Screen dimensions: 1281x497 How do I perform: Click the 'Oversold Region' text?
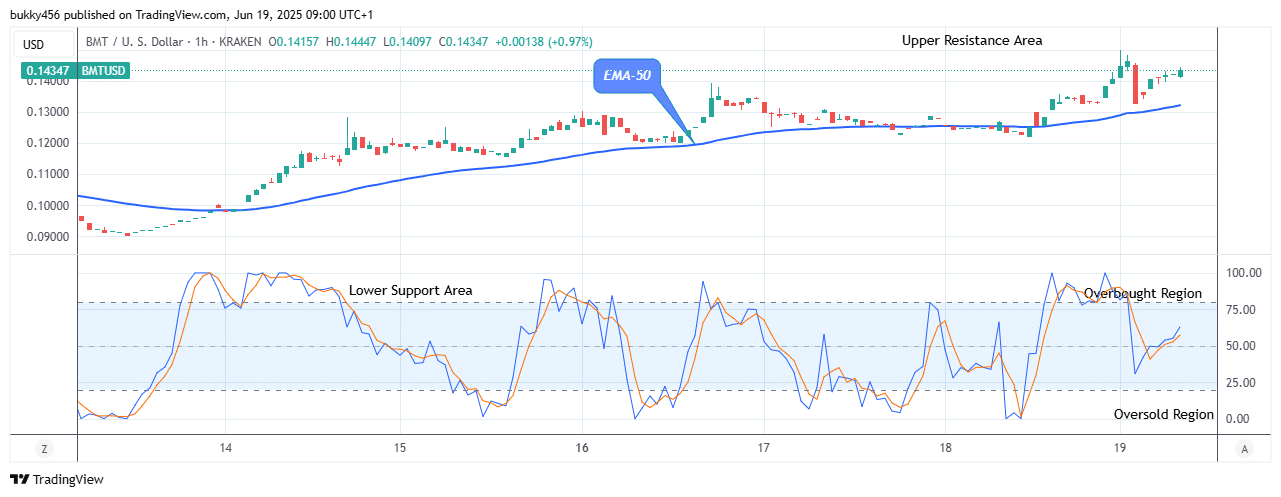[1164, 414]
